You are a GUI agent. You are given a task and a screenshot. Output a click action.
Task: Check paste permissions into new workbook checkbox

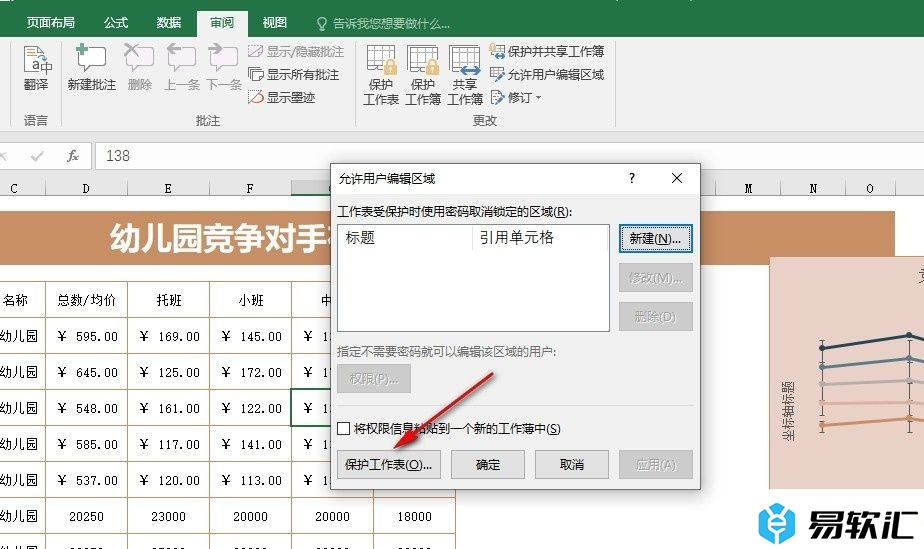pyautogui.click(x=344, y=428)
